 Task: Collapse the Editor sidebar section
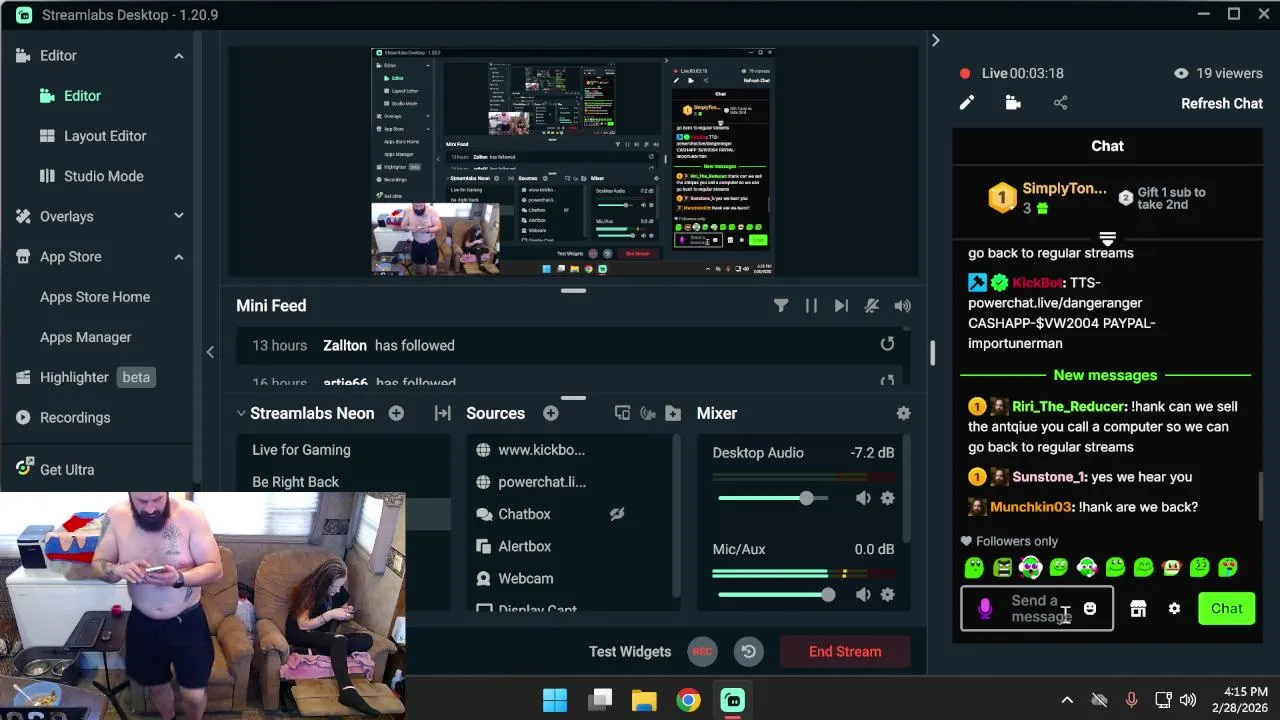coord(179,56)
